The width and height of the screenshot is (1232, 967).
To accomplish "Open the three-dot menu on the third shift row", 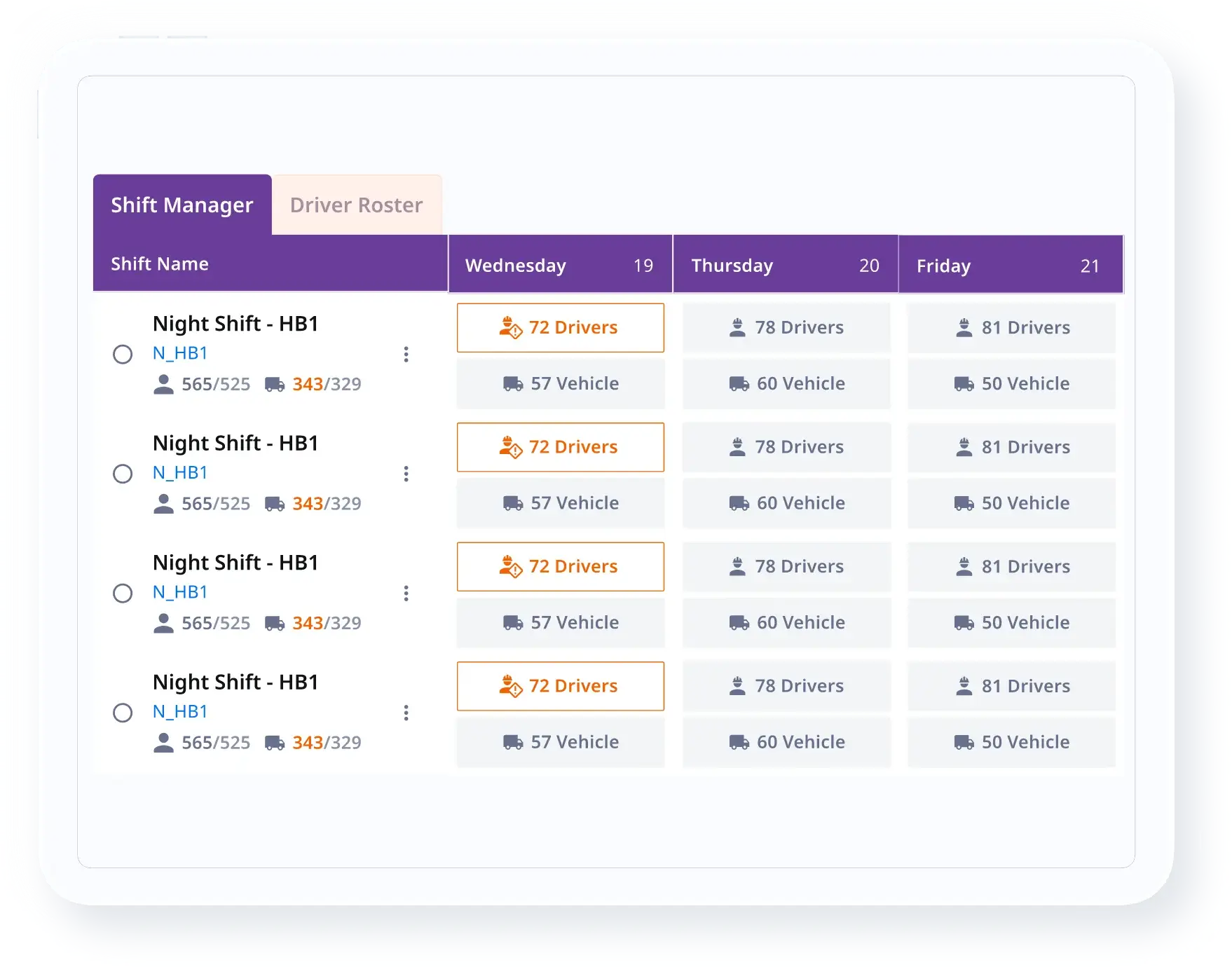I will (x=406, y=594).
